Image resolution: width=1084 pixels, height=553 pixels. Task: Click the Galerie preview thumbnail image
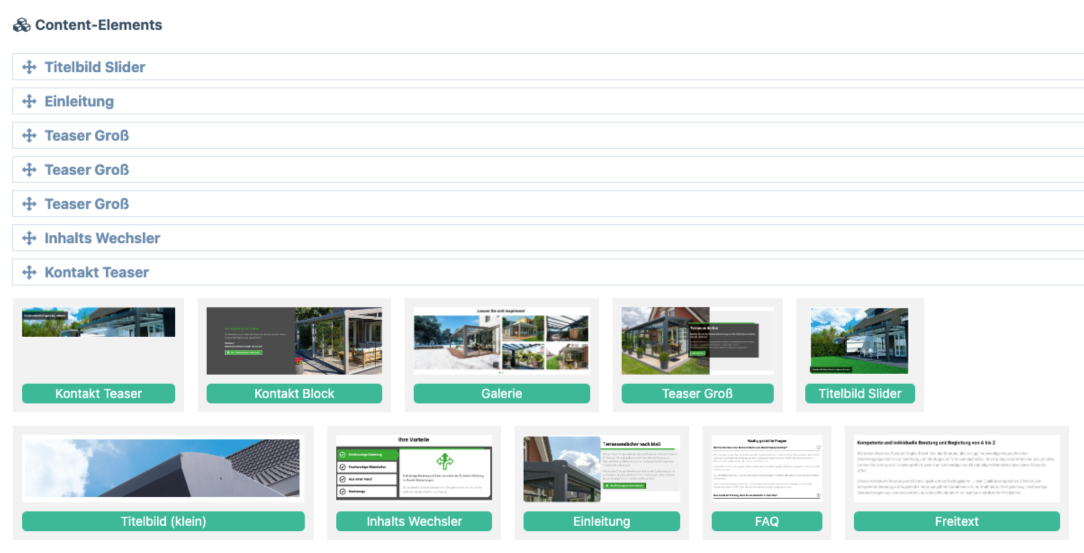pyautogui.click(x=501, y=341)
